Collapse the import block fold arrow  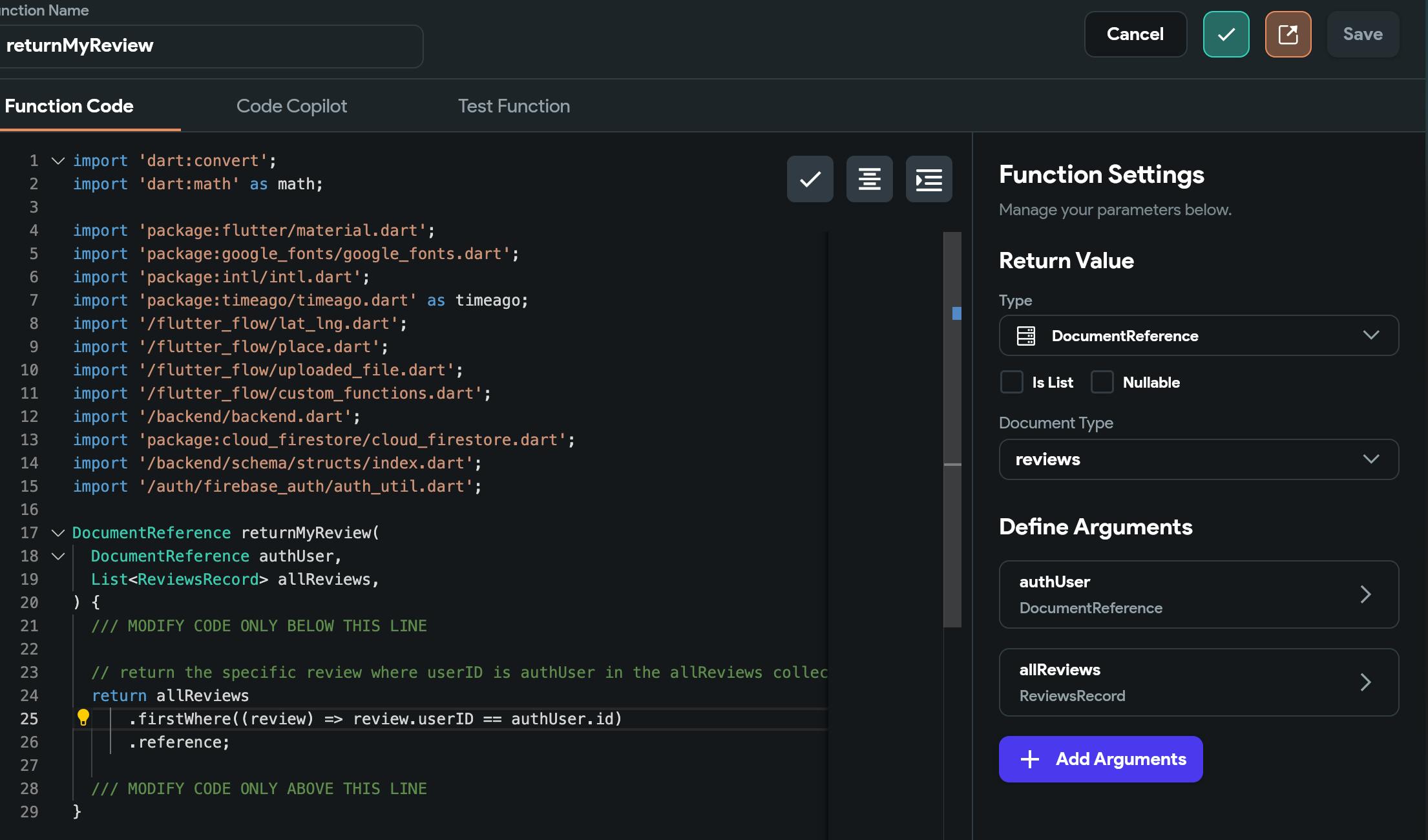pos(58,161)
